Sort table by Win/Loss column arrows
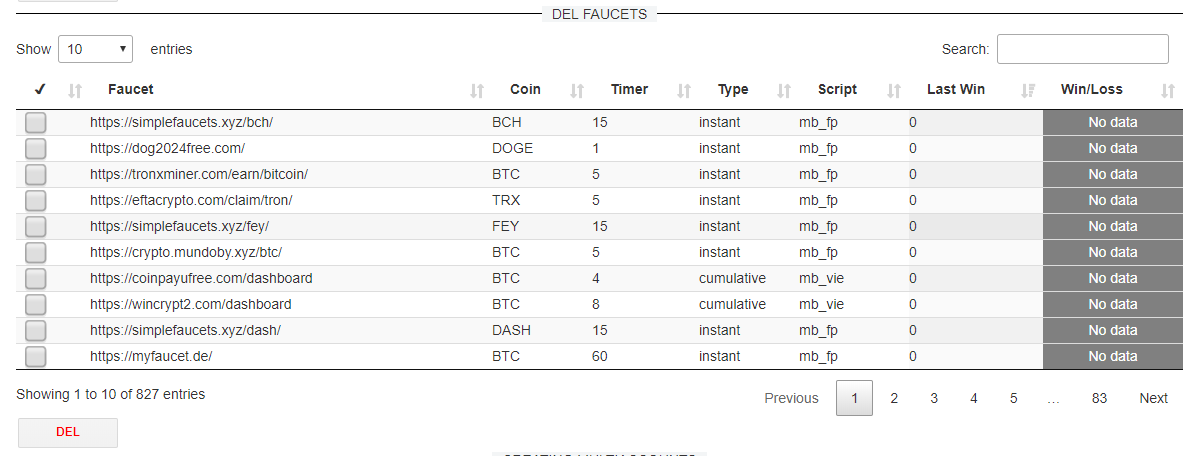This screenshot has height=456, width=1191. (1168, 91)
